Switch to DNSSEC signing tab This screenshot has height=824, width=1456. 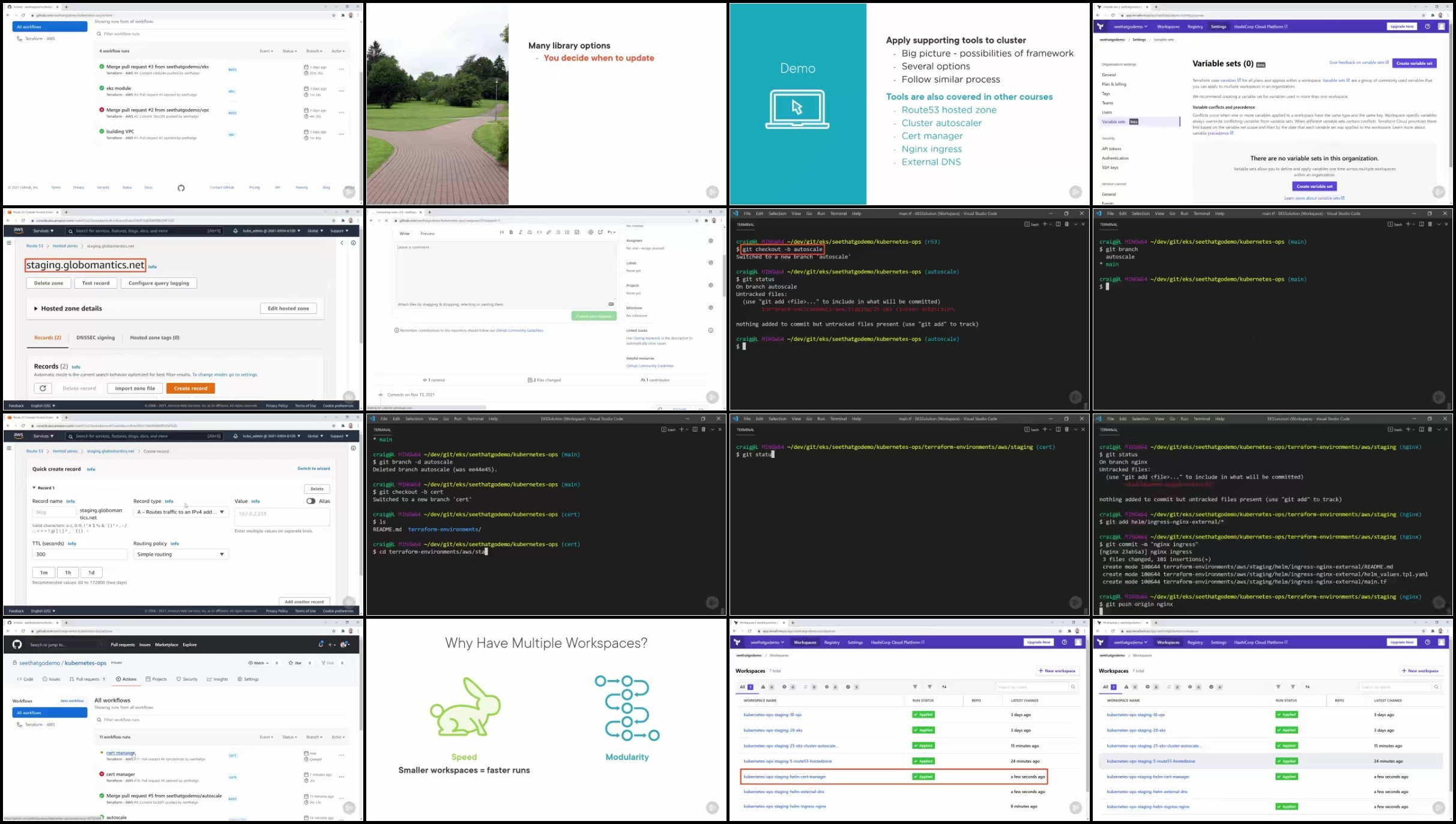pyautogui.click(x=95, y=338)
